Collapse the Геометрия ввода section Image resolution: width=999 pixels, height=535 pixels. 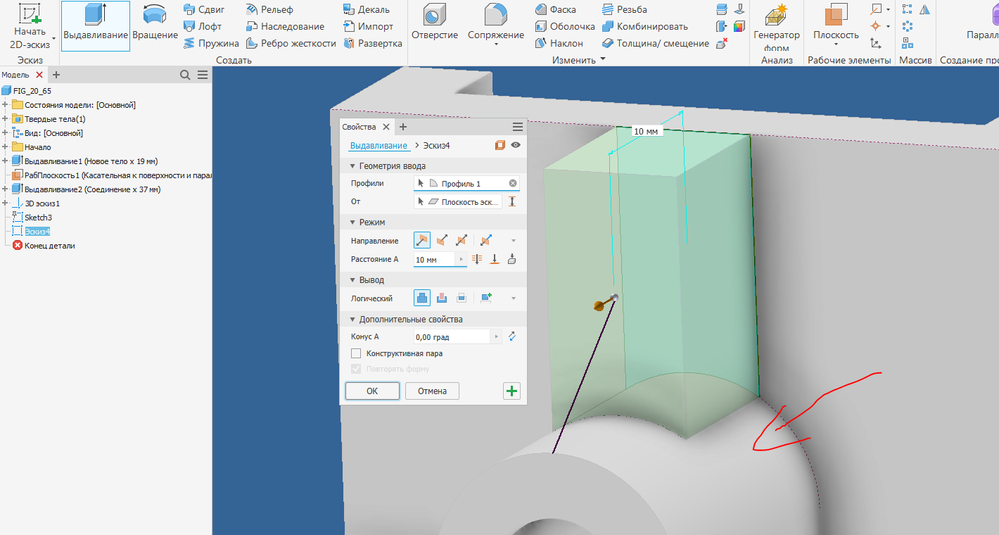352,166
